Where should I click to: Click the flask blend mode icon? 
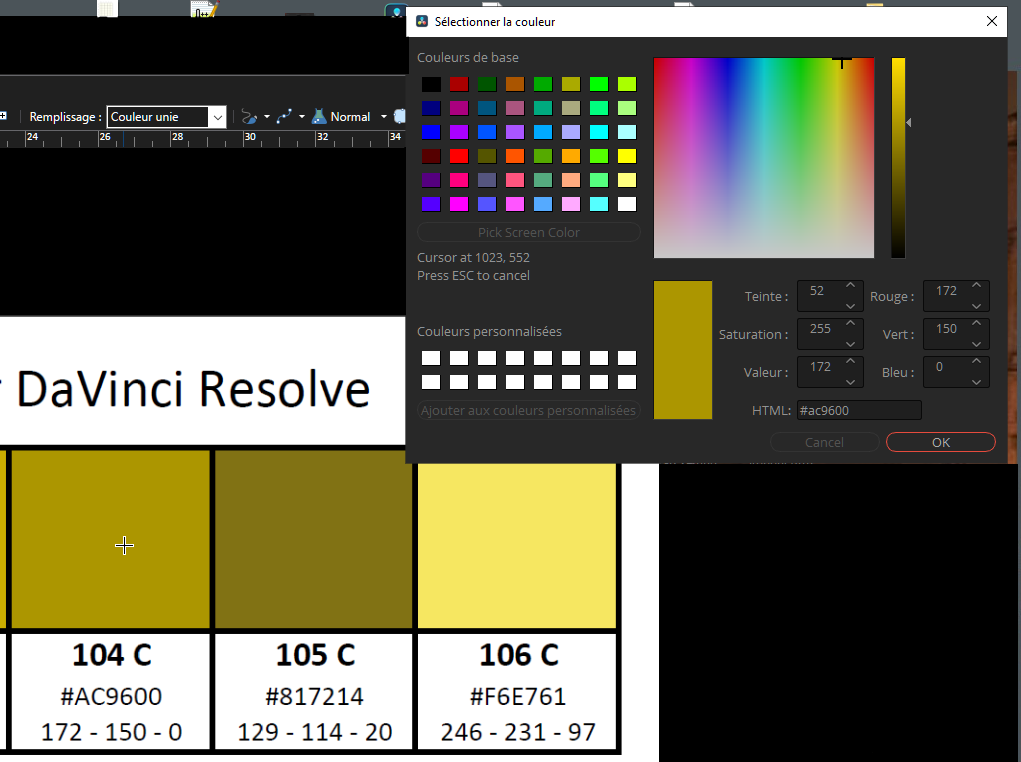(319, 117)
